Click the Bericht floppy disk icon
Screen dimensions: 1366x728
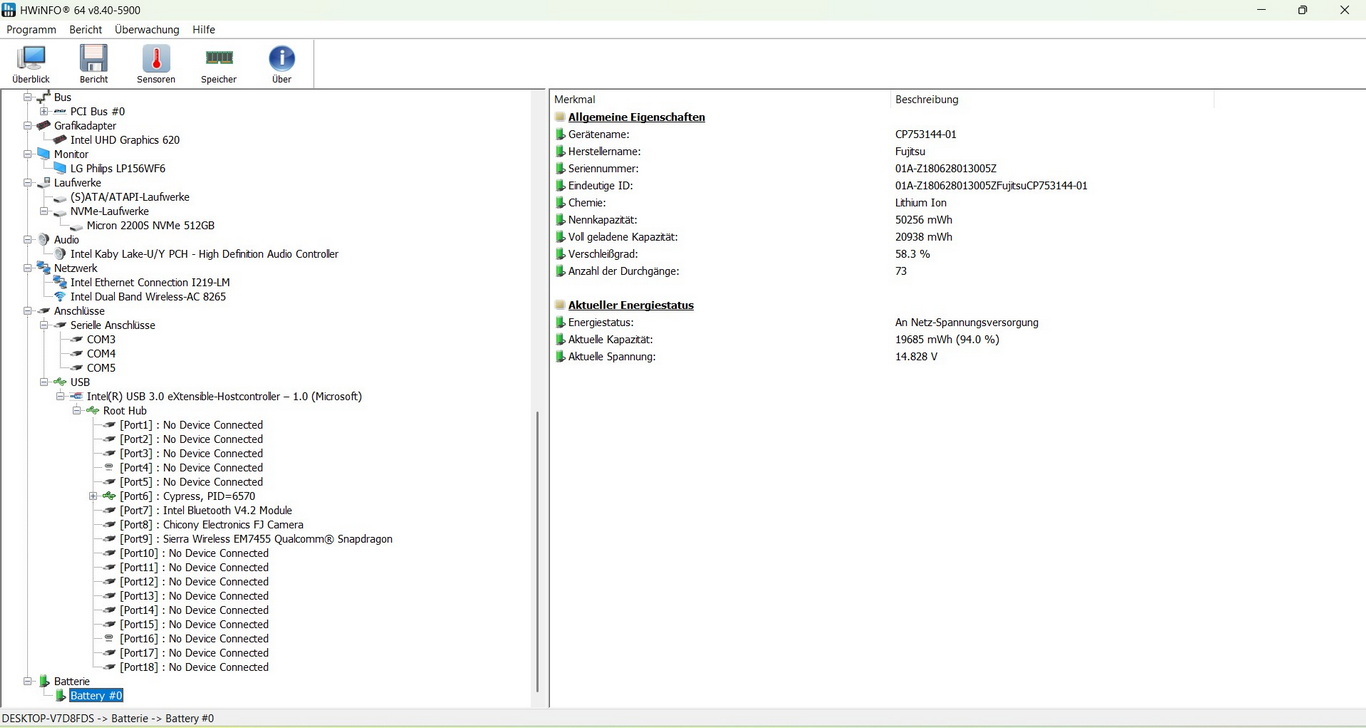pyautogui.click(x=93, y=64)
